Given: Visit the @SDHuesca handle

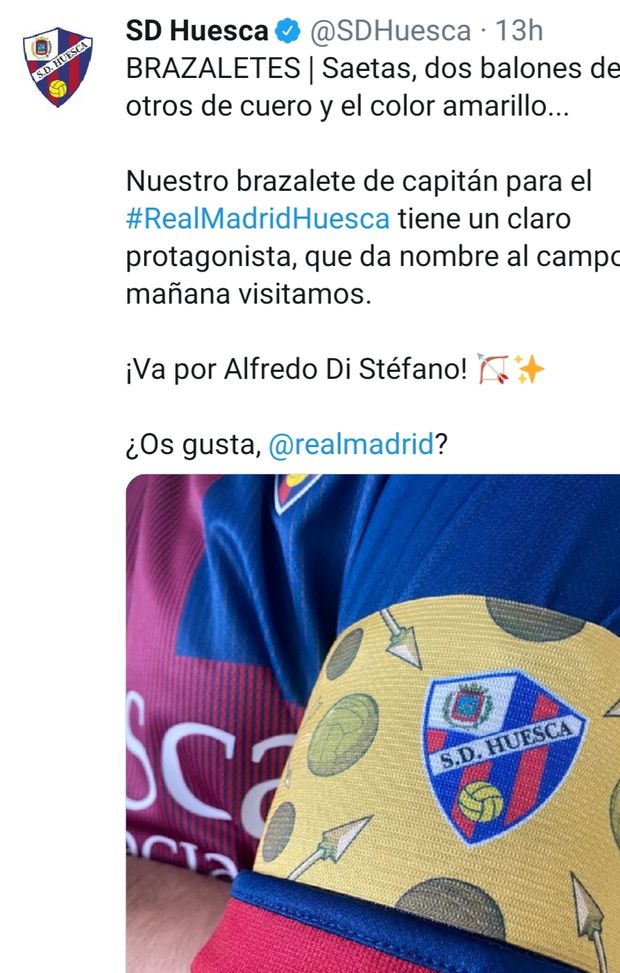Looking at the screenshot, I should 390,31.
